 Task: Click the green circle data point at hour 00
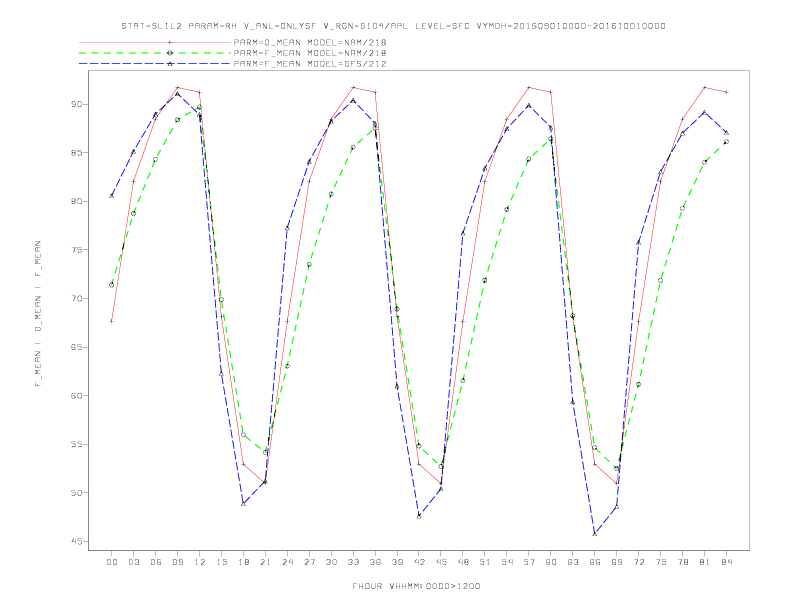112,285
